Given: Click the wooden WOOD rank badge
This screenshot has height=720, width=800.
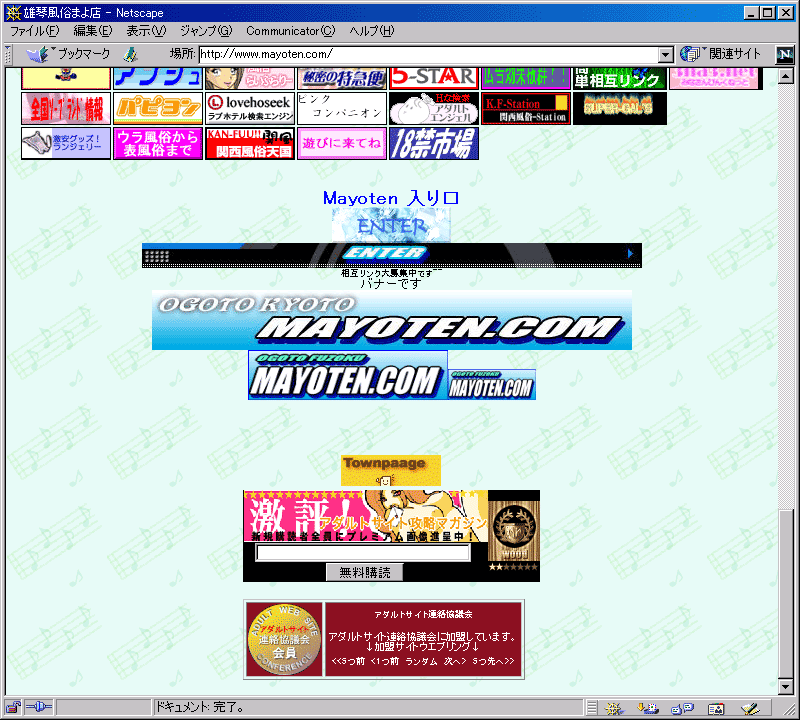Looking at the screenshot, I should (x=514, y=532).
